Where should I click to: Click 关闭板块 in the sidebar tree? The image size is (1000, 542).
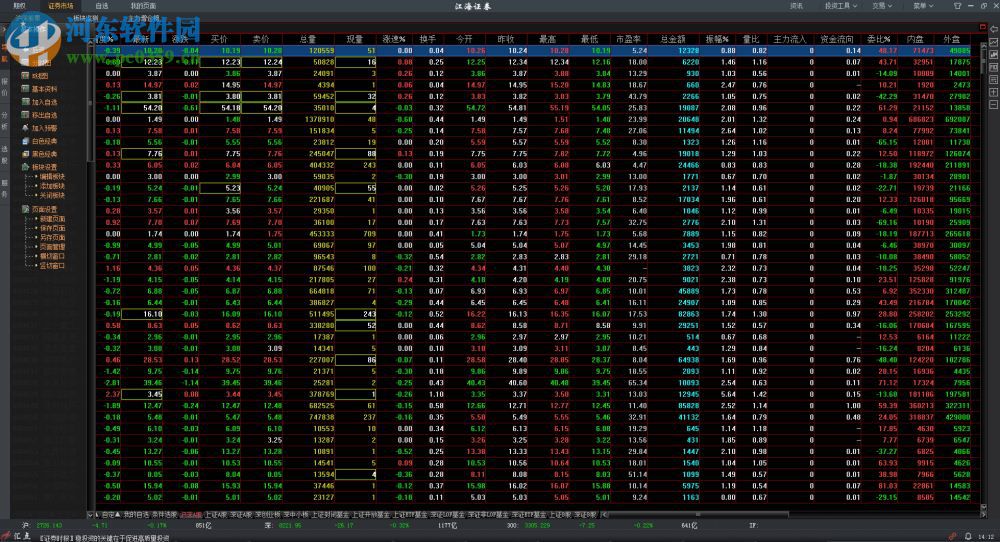(x=52, y=196)
